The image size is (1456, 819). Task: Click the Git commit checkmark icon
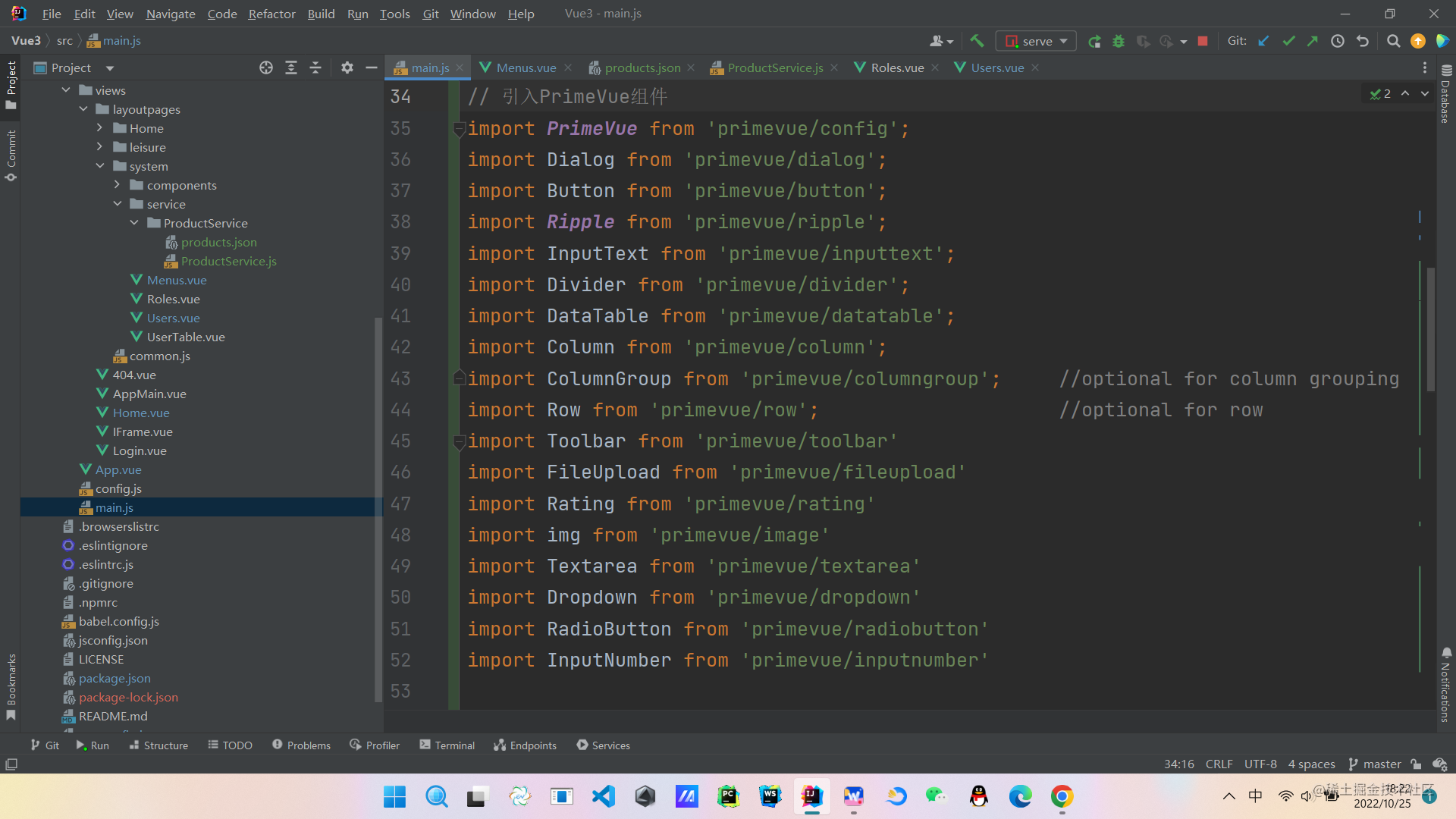pos(1288,41)
